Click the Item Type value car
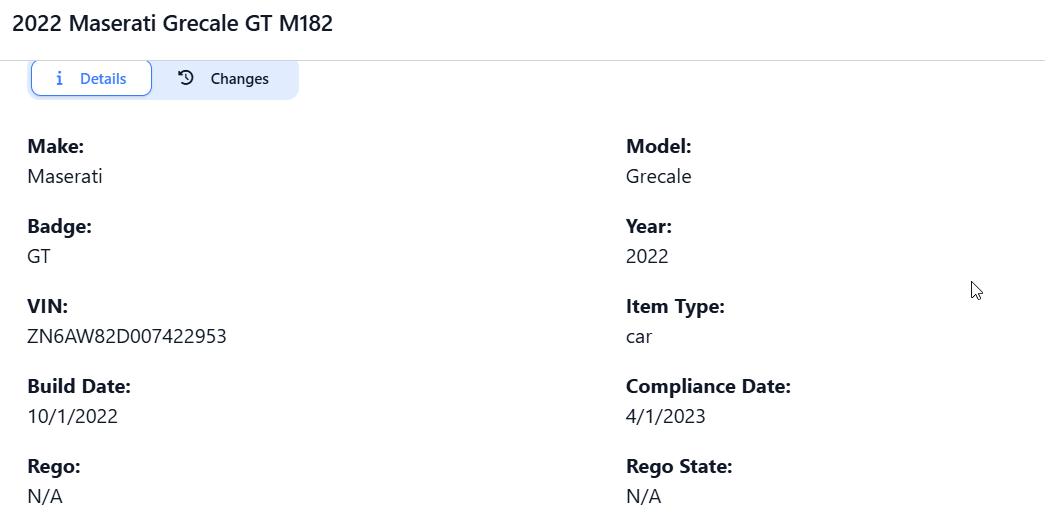The image size is (1045, 512). (x=639, y=336)
